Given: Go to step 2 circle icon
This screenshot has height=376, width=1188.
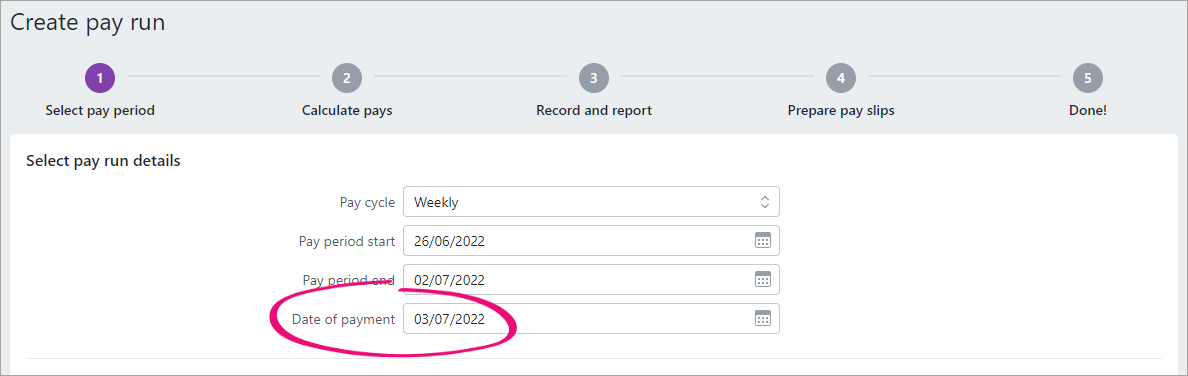Looking at the screenshot, I should click(x=347, y=77).
